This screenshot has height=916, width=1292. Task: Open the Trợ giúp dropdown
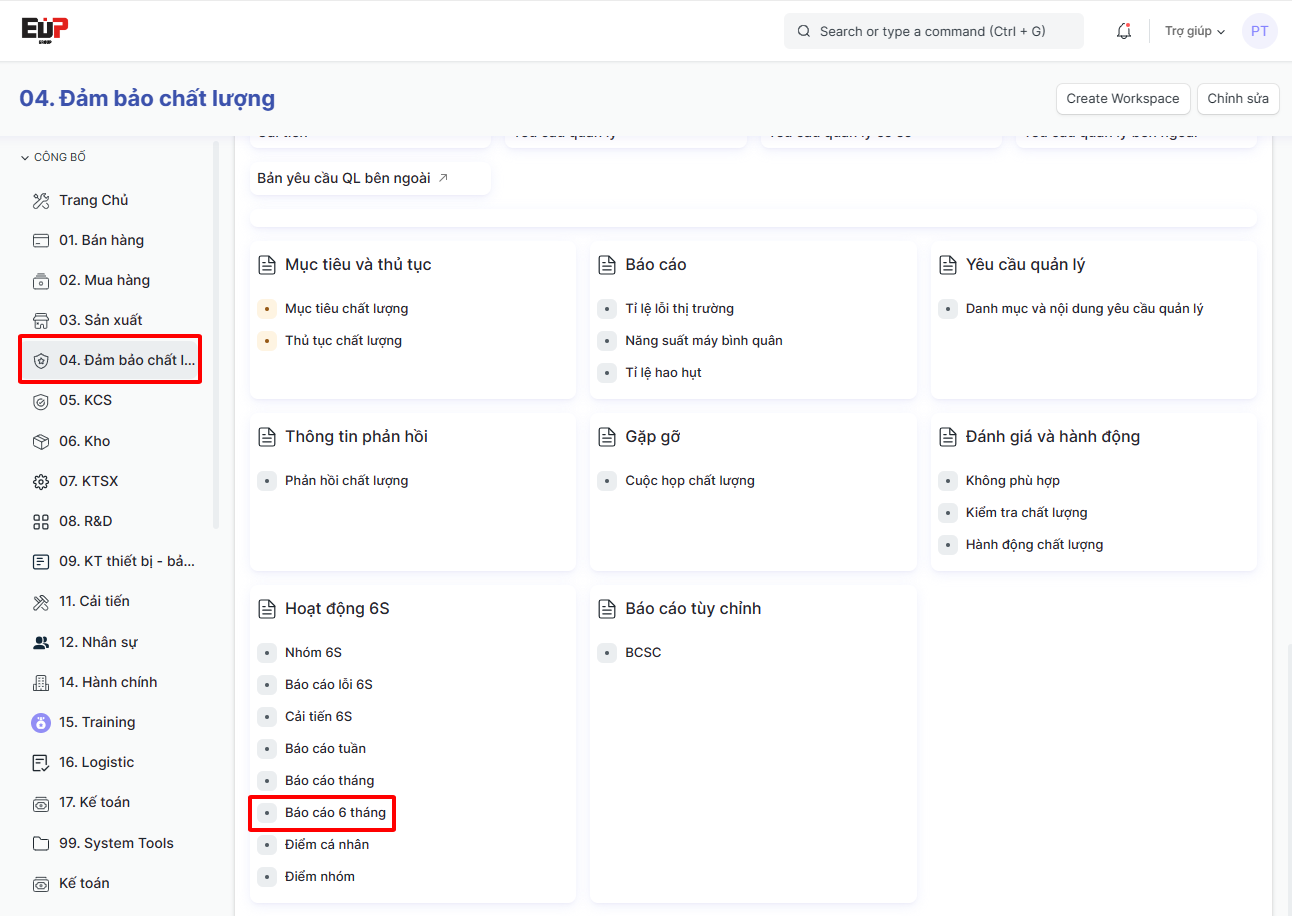1194,31
